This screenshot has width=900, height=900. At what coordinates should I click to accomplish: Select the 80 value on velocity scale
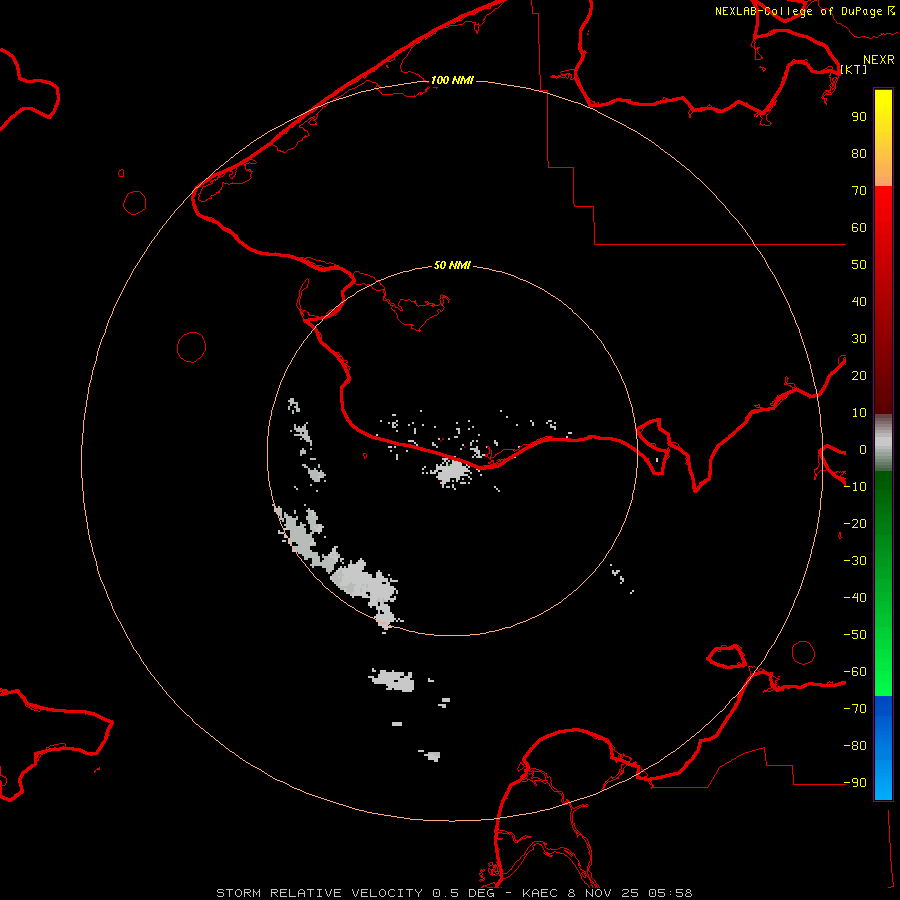pos(859,154)
